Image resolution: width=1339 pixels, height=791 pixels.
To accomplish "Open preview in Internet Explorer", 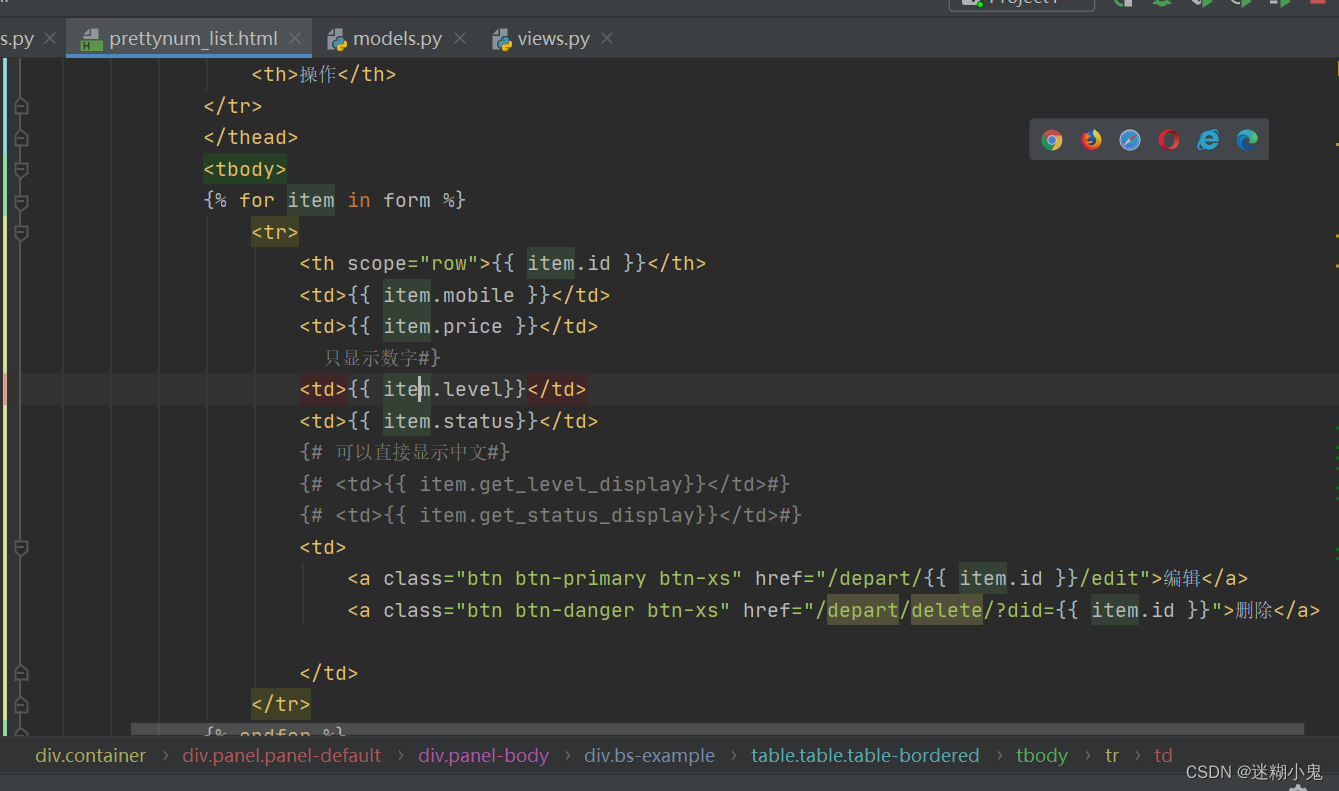I will 1208,140.
